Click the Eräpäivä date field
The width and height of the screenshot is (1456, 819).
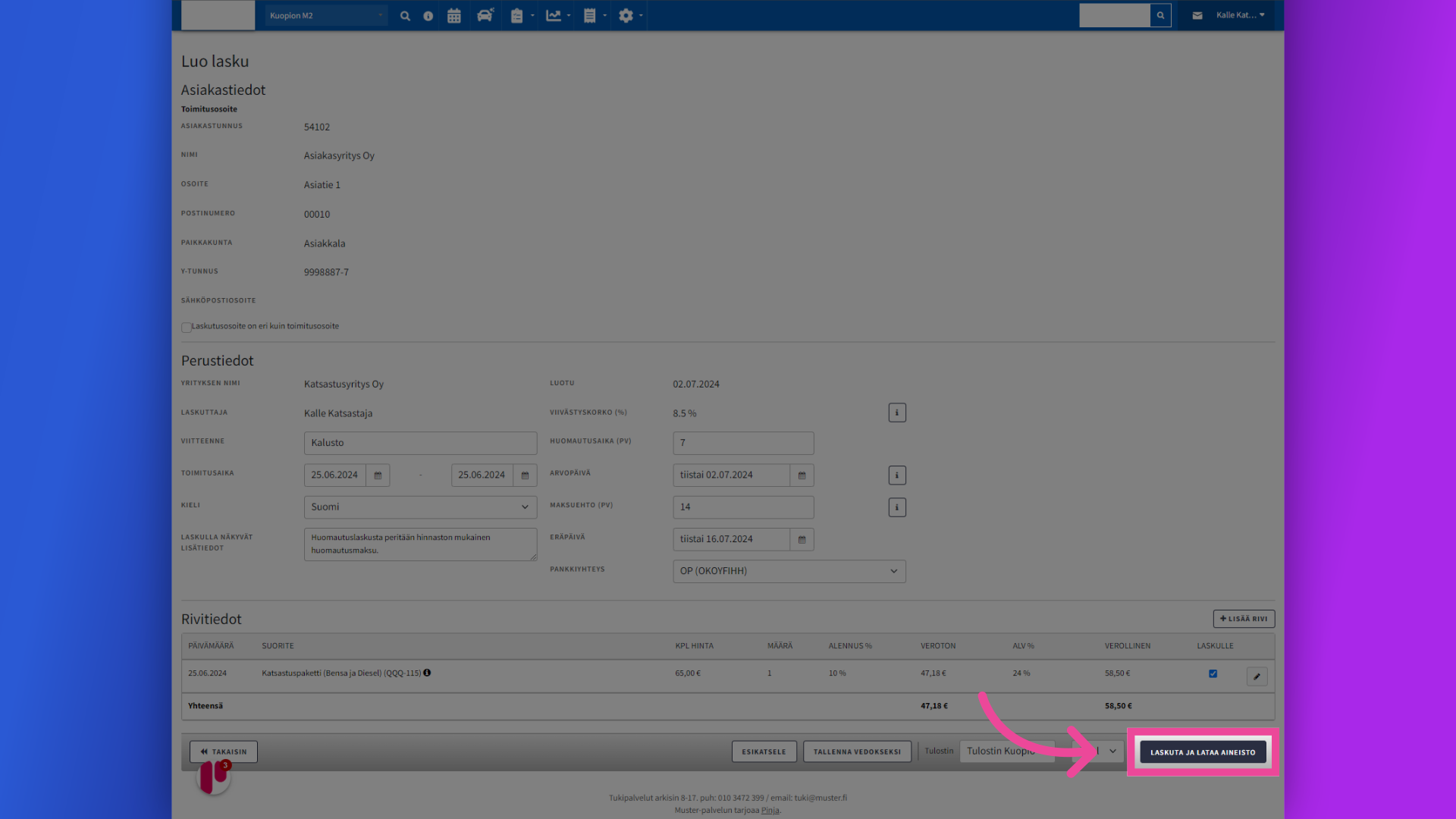732,540
